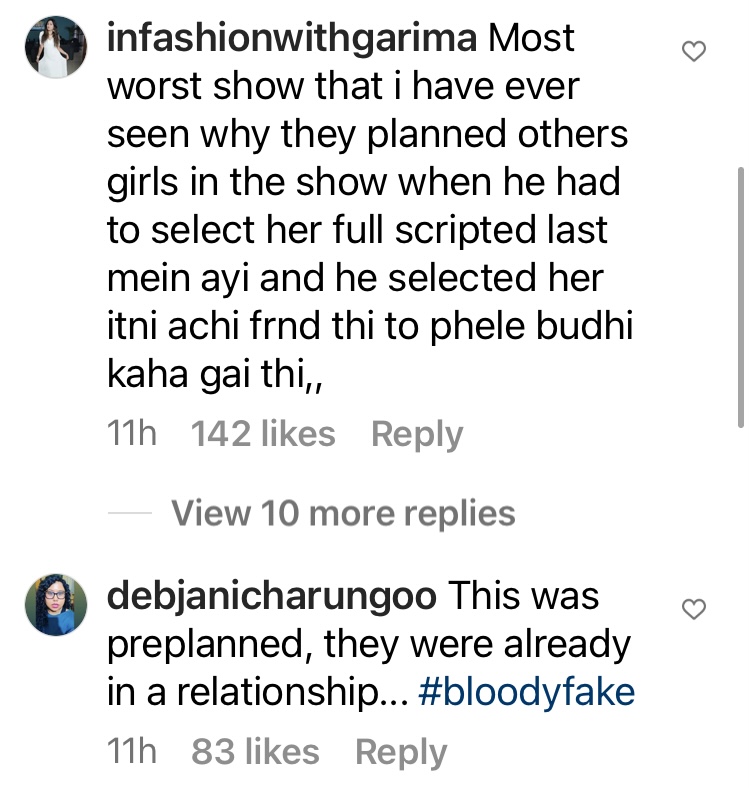Click the 11h timestamp beside 142 likes
750x788 pixels.
pos(132,434)
